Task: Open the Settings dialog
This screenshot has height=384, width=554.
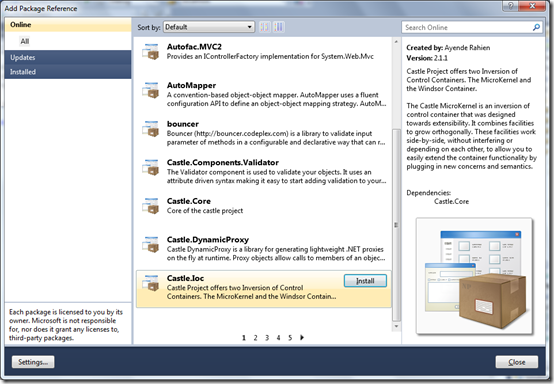Action: 33,362
